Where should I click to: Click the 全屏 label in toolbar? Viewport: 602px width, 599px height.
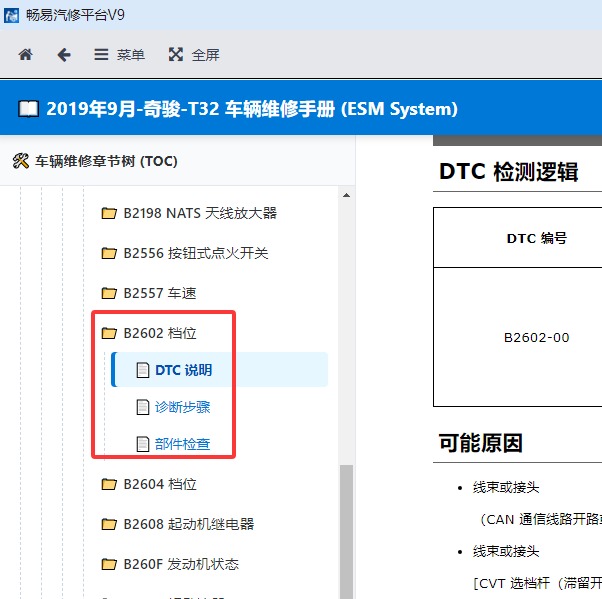coord(206,55)
